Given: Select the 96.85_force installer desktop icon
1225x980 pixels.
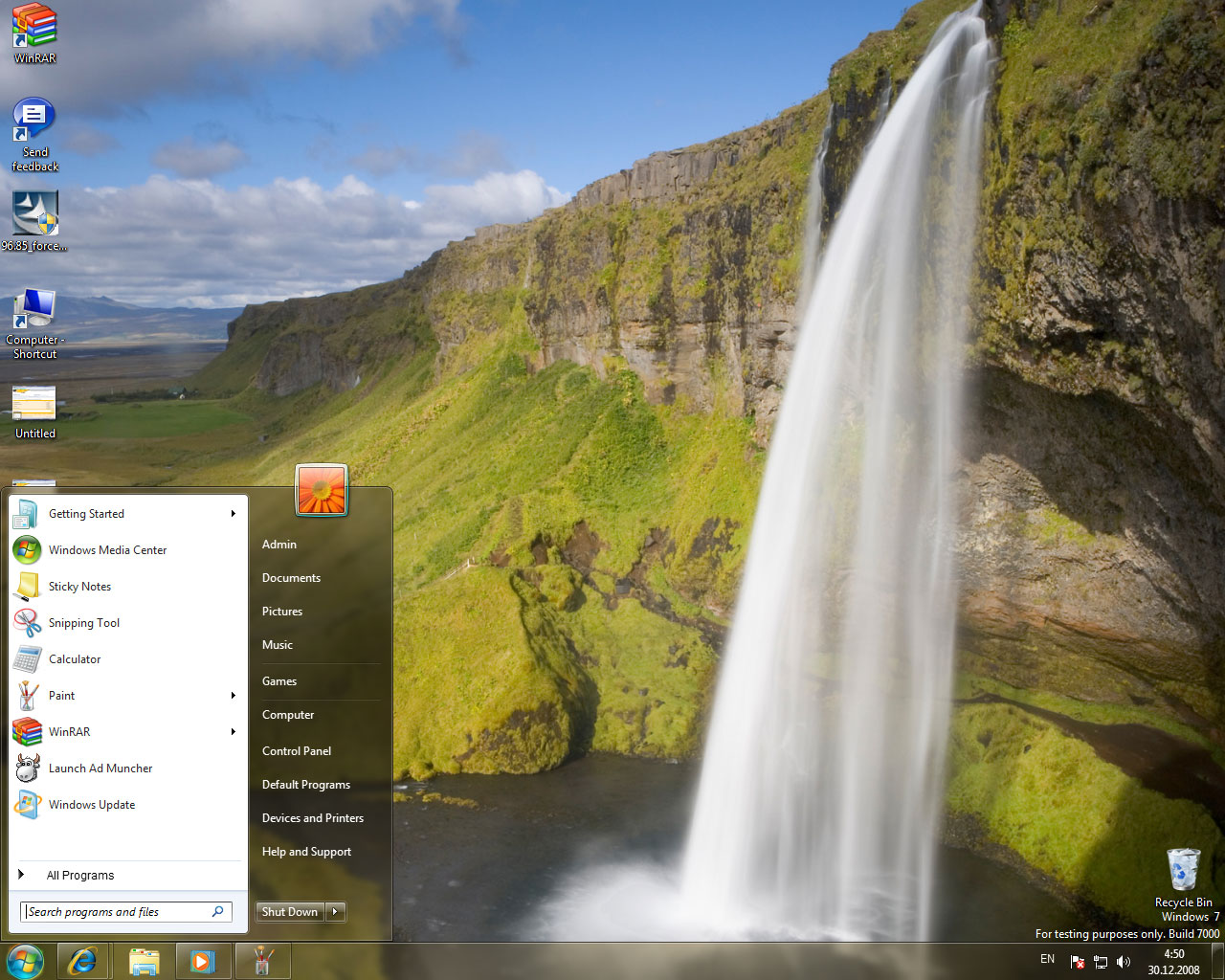Looking at the screenshot, I should click(35, 213).
